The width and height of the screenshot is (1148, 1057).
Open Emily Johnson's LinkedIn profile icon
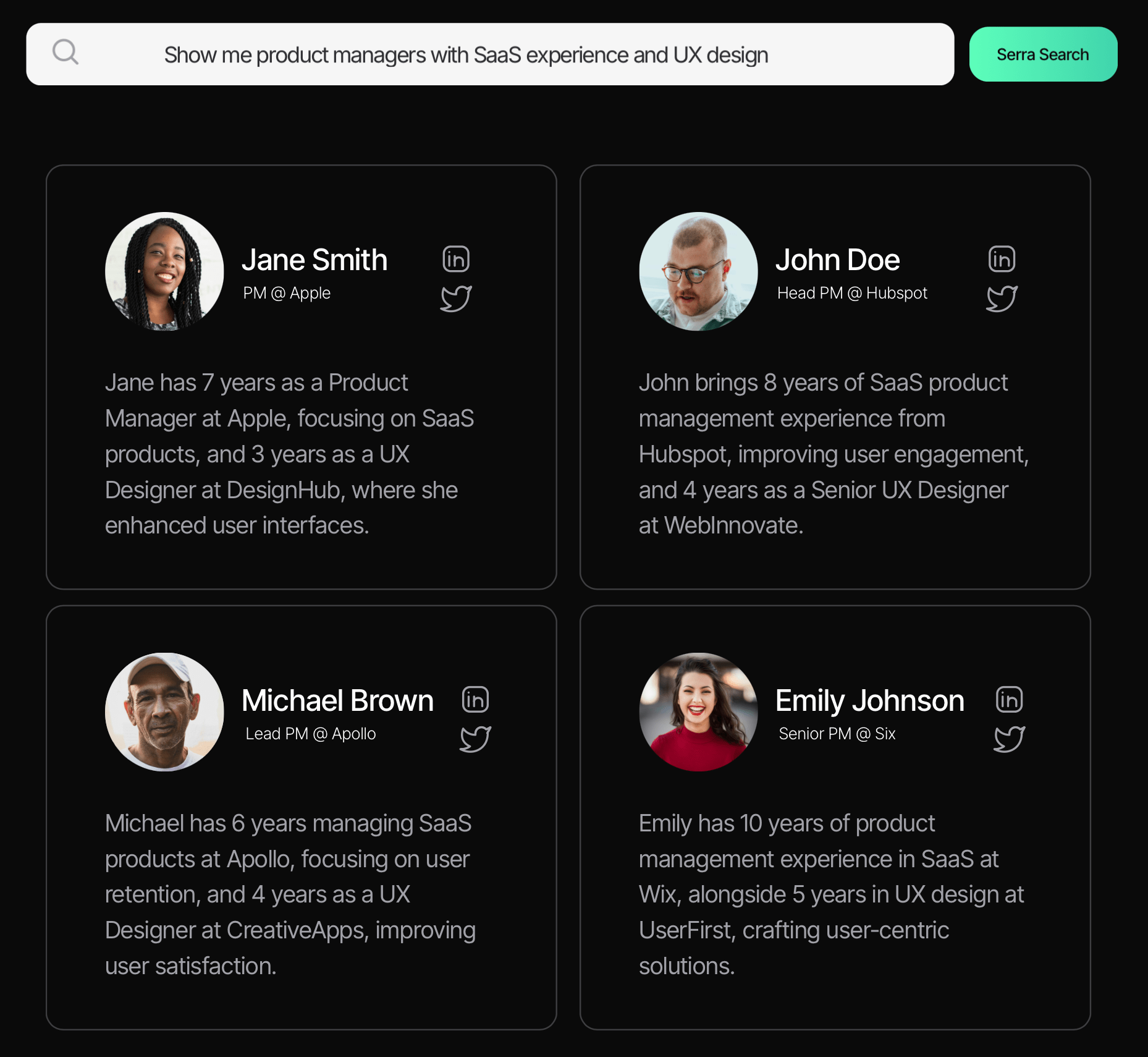(1009, 700)
